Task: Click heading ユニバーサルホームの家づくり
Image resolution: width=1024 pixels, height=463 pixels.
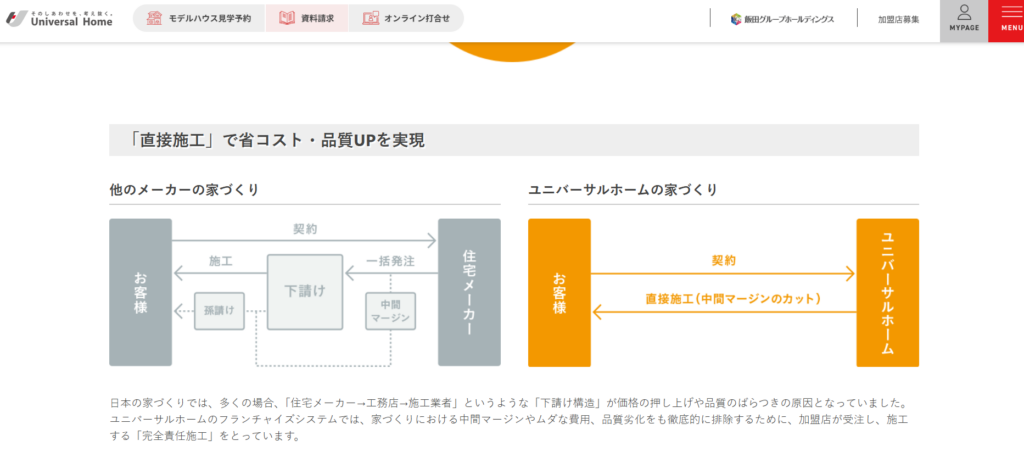Action: (x=623, y=190)
